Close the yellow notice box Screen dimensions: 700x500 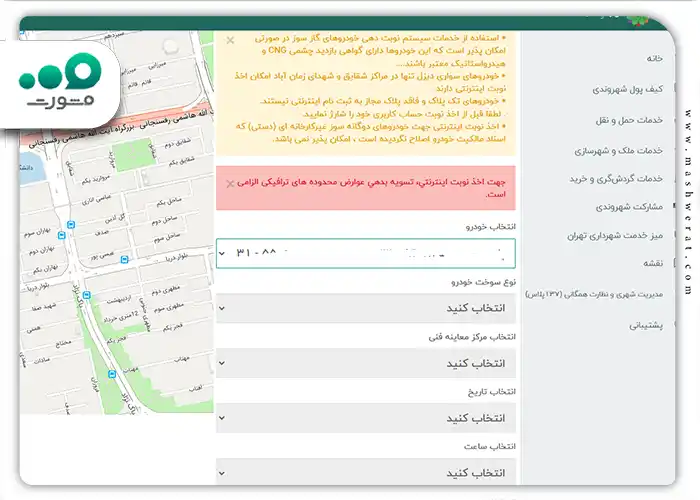(230, 41)
